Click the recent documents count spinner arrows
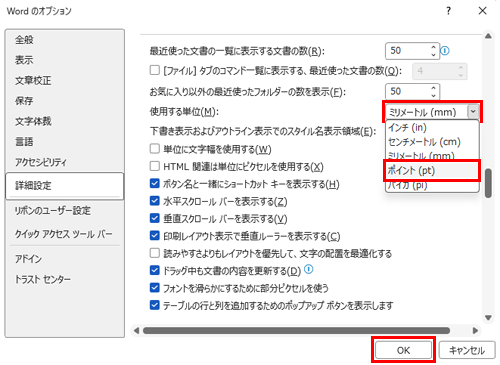 pos(433,51)
